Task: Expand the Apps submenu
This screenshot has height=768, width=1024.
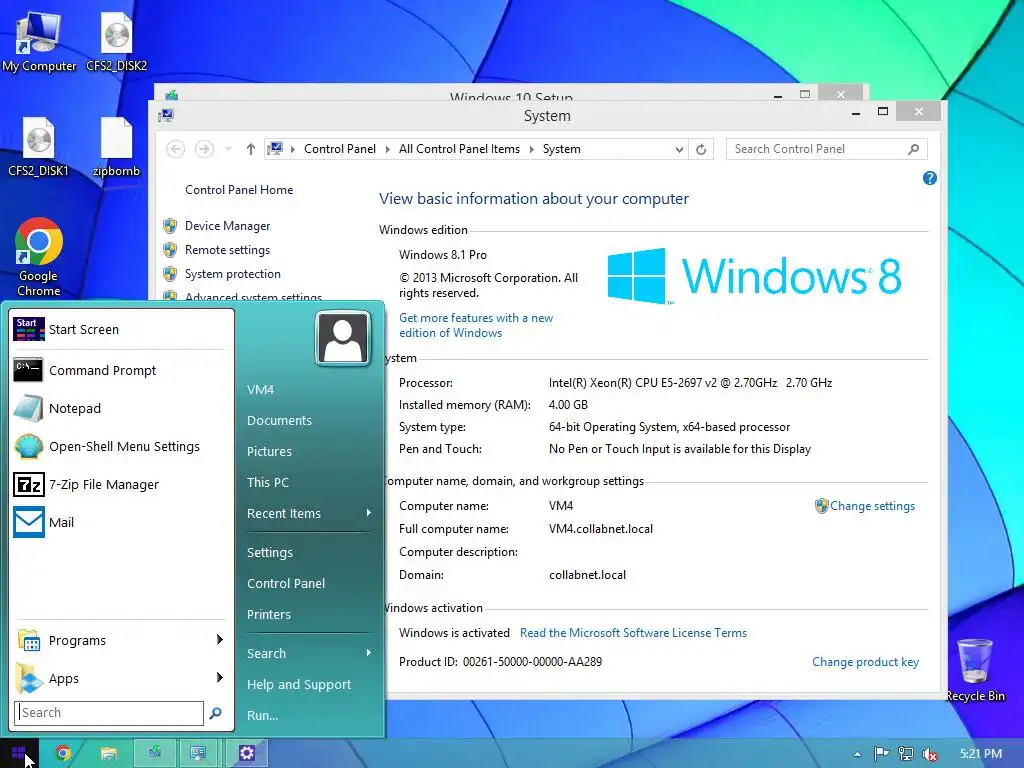Action: 121,678
